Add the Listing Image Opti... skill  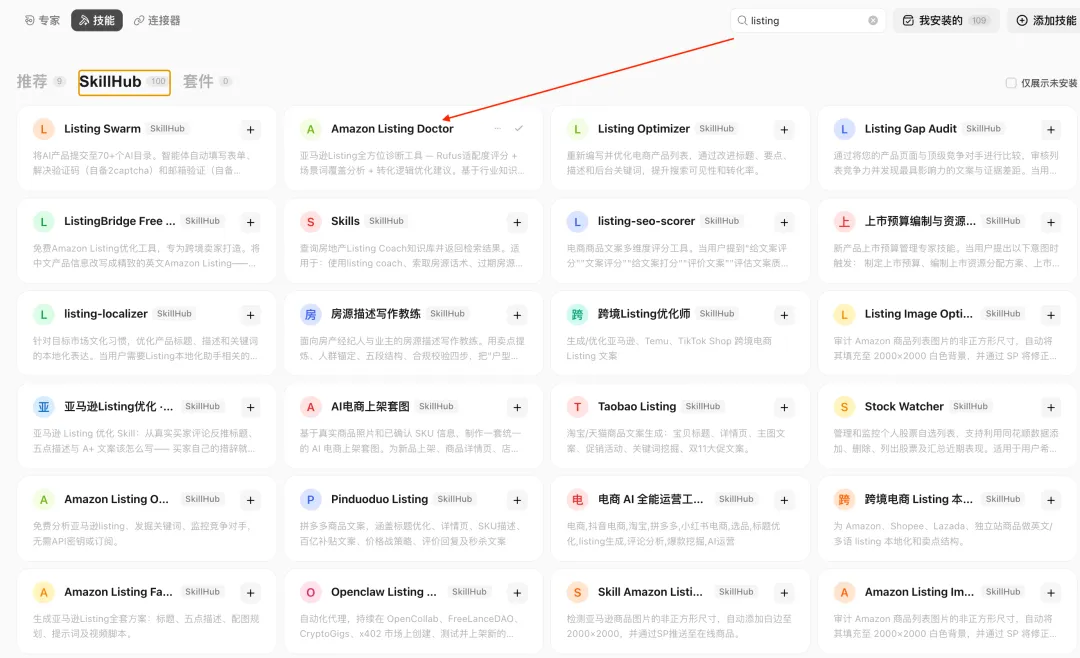click(1050, 315)
